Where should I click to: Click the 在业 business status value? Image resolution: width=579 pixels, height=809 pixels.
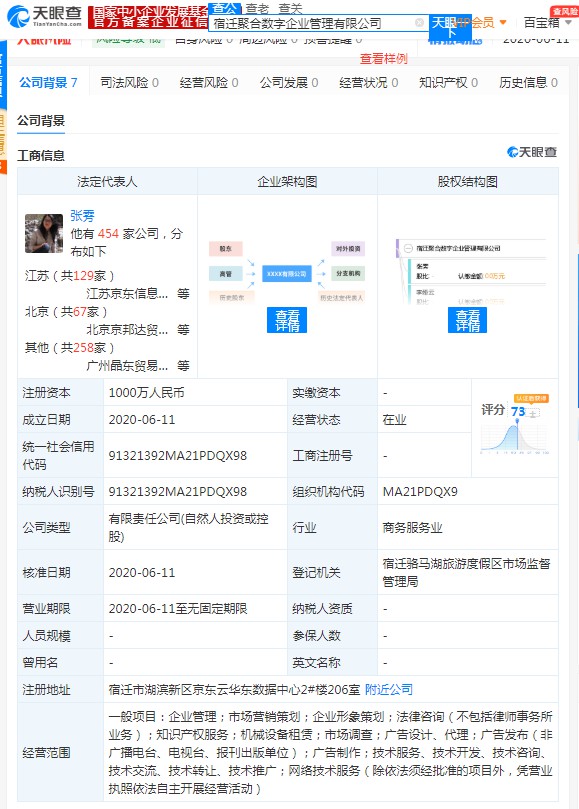pyautogui.click(x=394, y=419)
